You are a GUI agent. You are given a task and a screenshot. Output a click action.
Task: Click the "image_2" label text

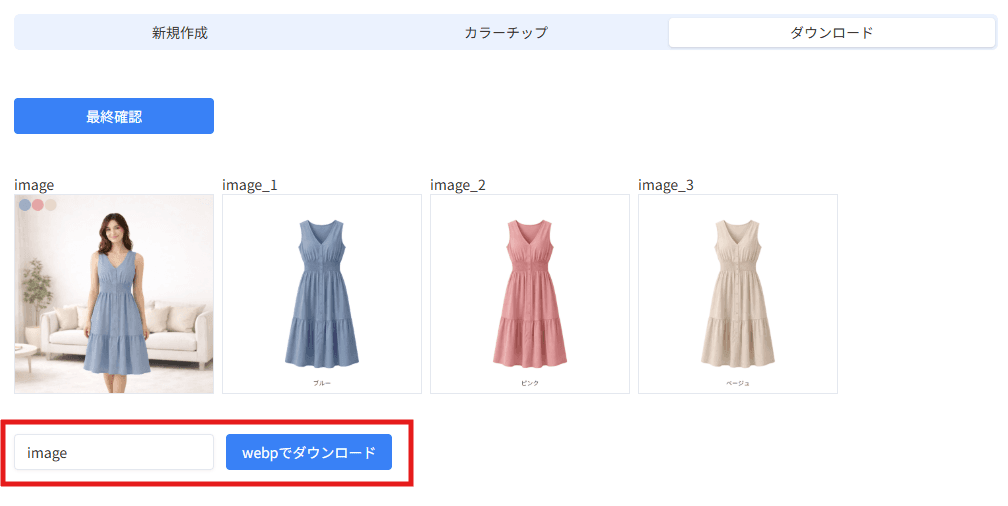click(x=458, y=185)
